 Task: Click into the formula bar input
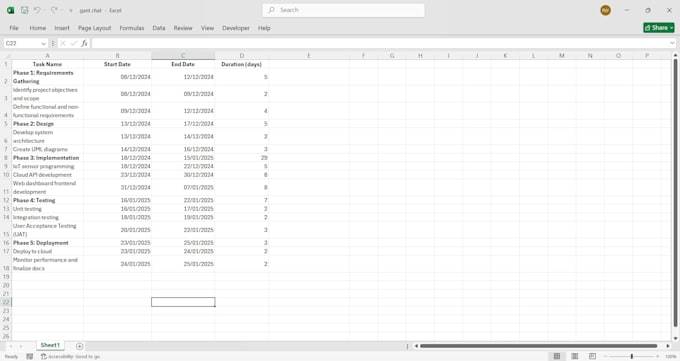coord(380,43)
